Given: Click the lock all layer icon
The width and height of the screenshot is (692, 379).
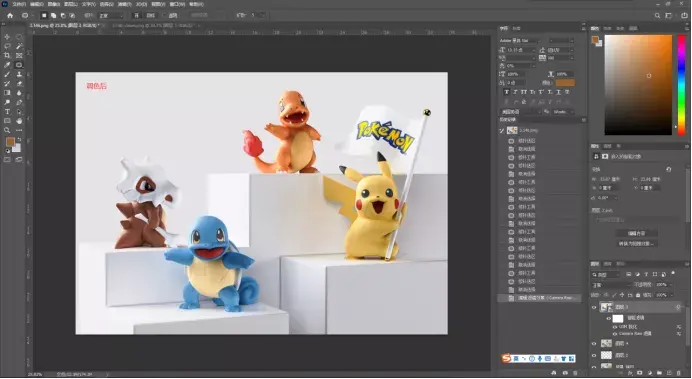Looking at the screenshot, I should [x=638, y=295].
